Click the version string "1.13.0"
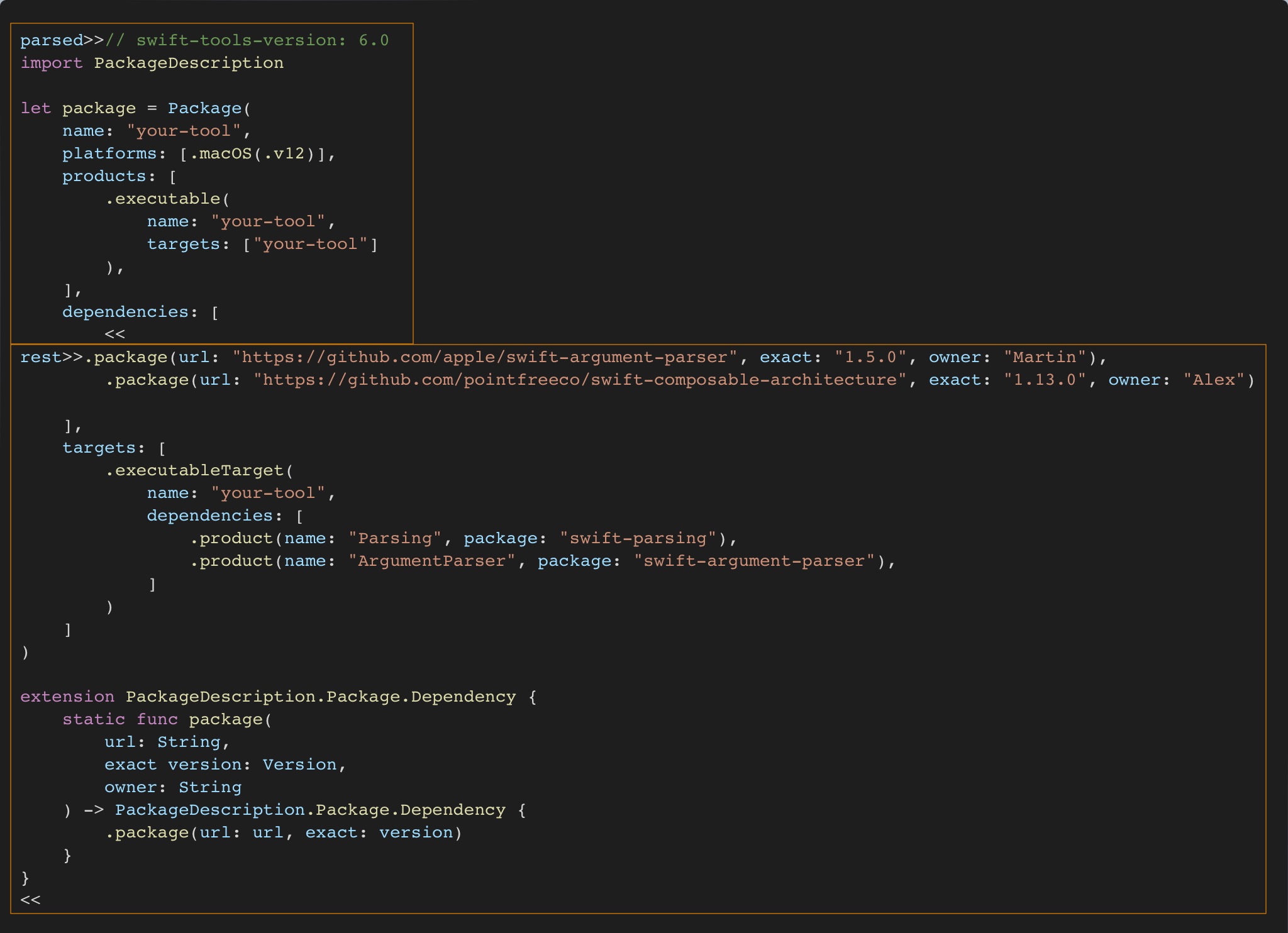 pyautogui.click(x=1045, y=379)
